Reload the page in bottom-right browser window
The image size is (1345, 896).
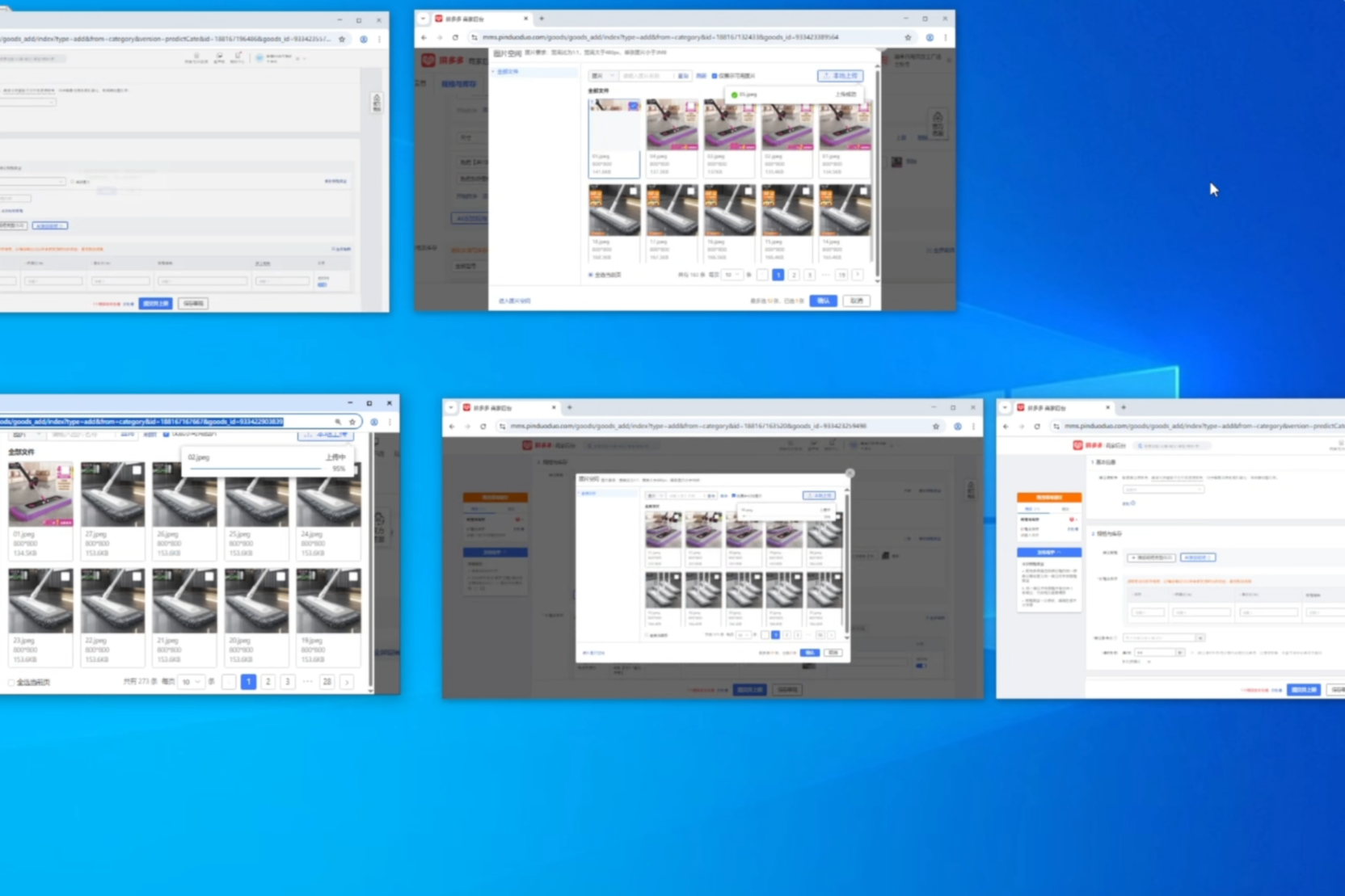1037,426
